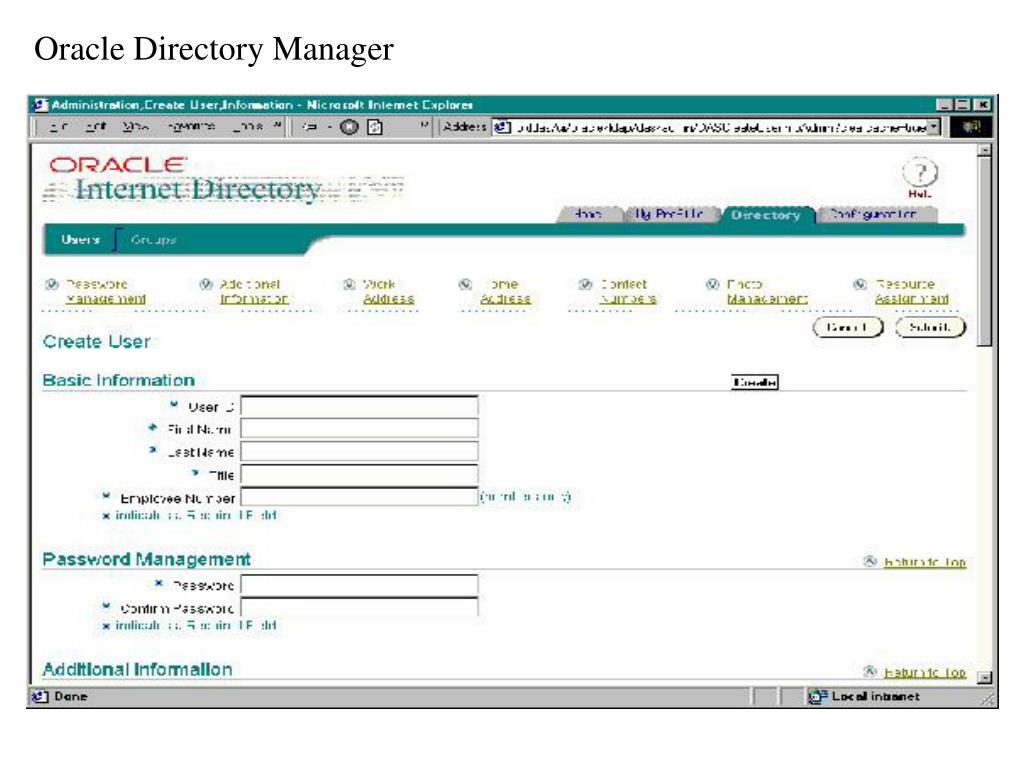Jump to Additional Information link

(x=254, y=291)
